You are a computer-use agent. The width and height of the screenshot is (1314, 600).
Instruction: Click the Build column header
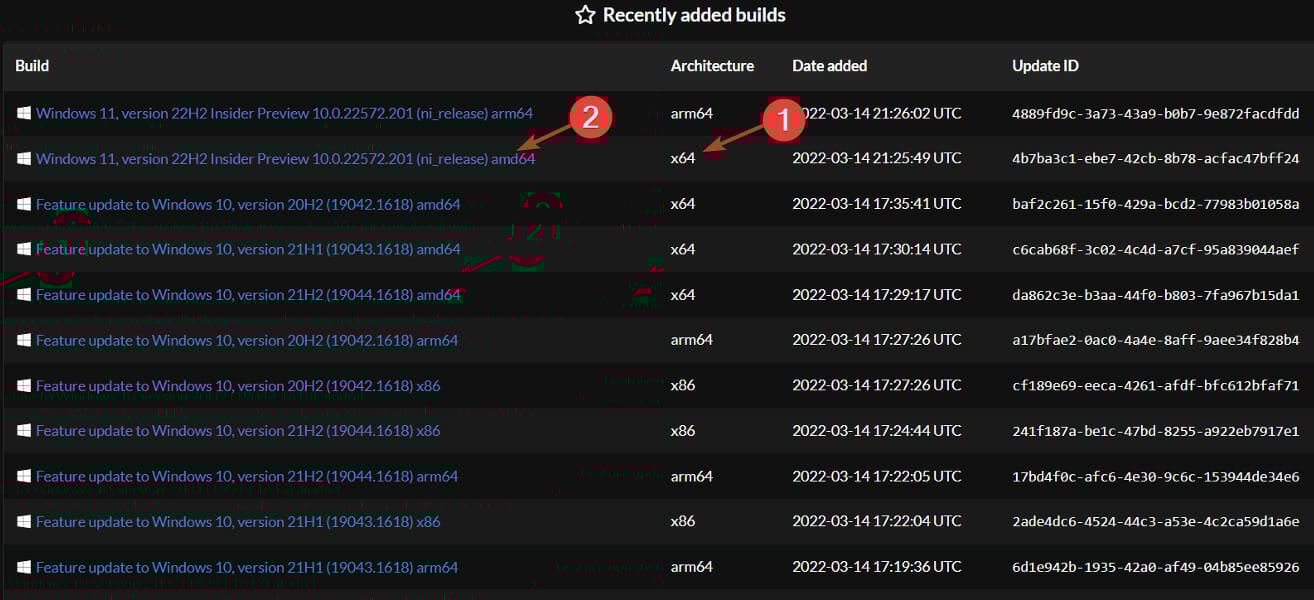[x=32, y=66]
